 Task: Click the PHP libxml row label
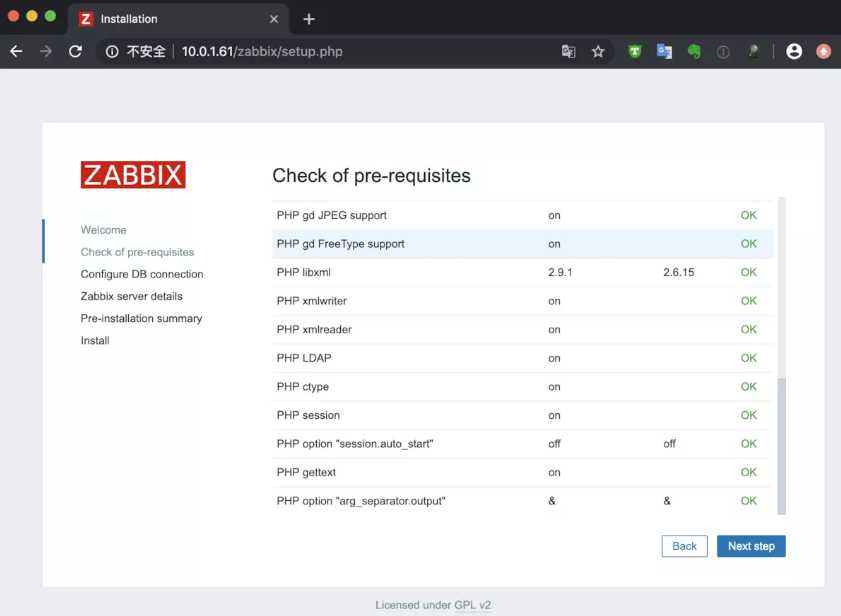[304, 273]
